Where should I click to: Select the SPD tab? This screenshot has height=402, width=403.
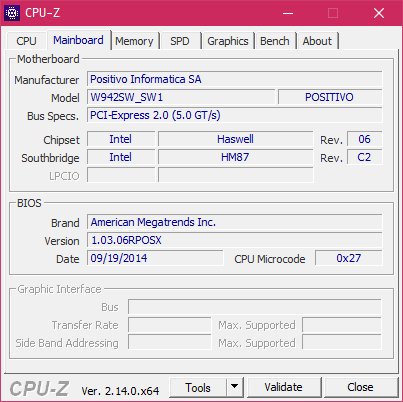[x=180, y=41]
